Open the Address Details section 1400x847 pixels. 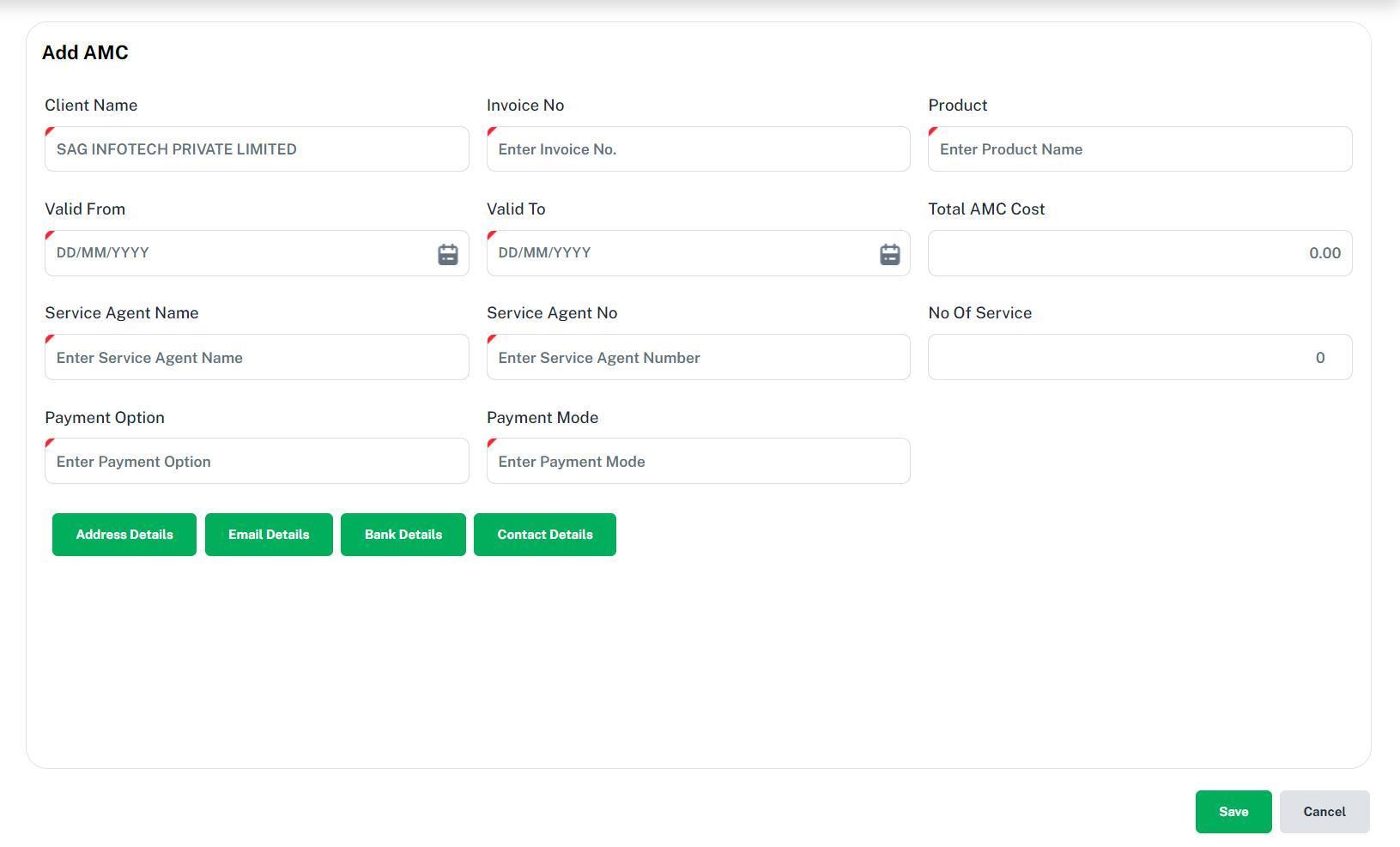click(x=124, y=535)
